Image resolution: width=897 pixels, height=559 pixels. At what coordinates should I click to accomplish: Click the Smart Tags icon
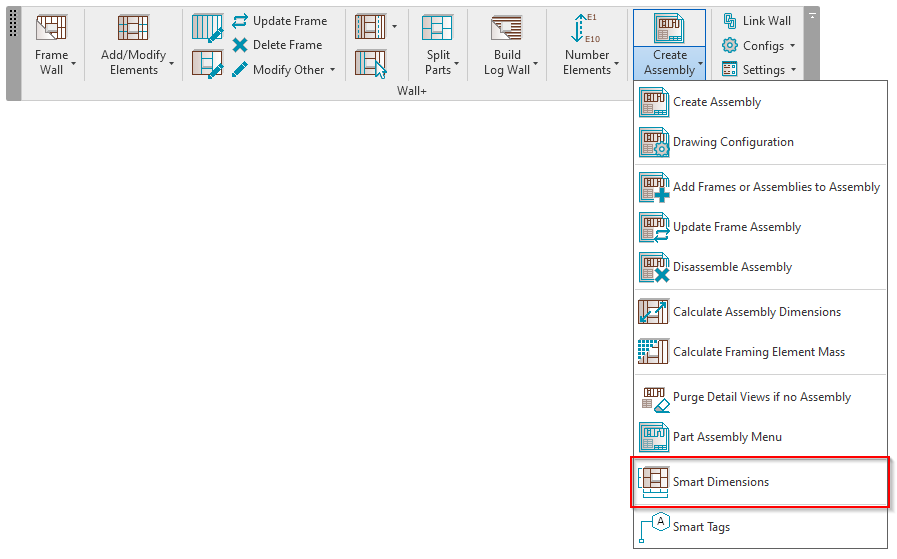tap(654, 527)
